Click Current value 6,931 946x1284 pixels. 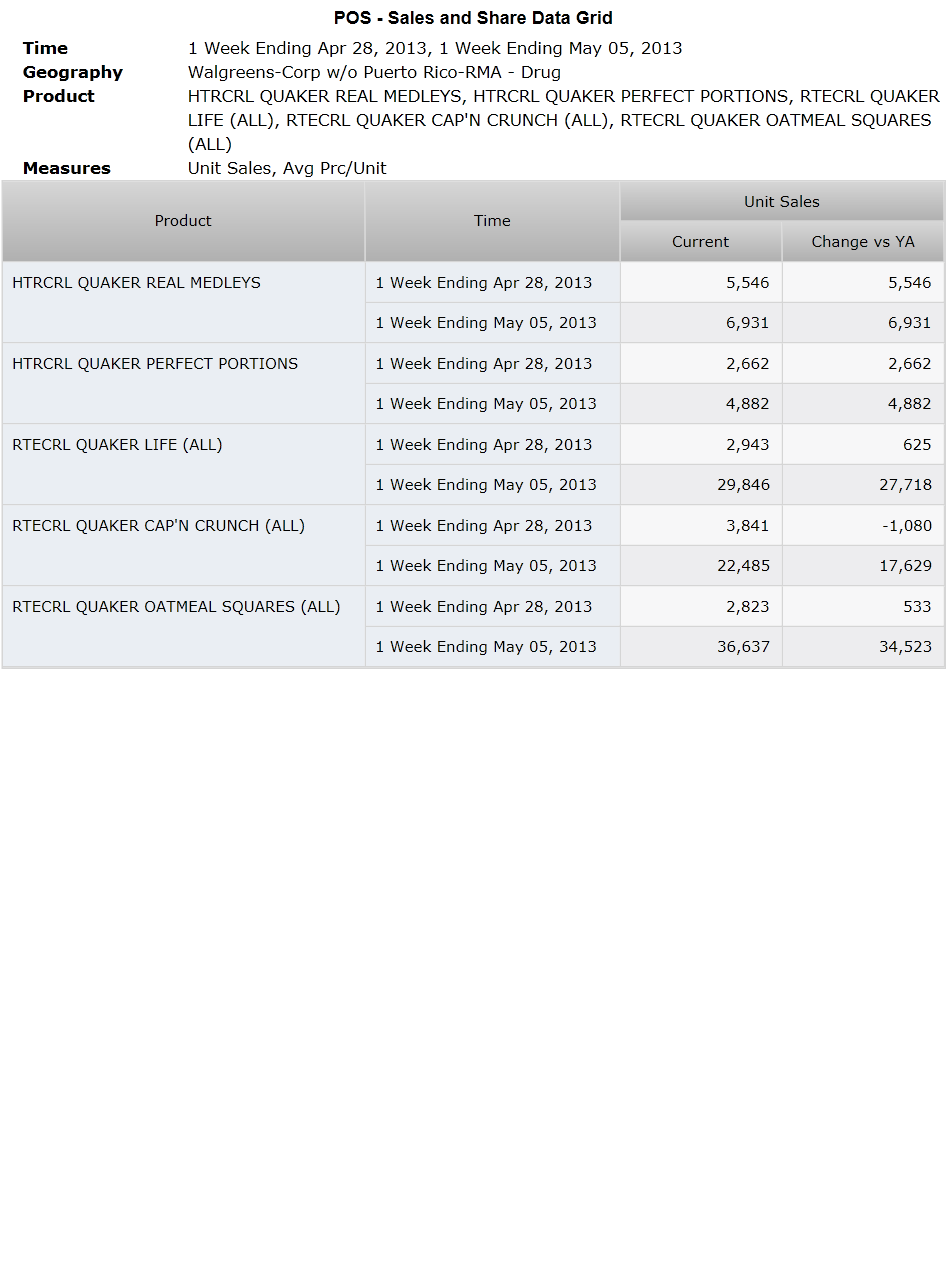click(x=701, y=323)
